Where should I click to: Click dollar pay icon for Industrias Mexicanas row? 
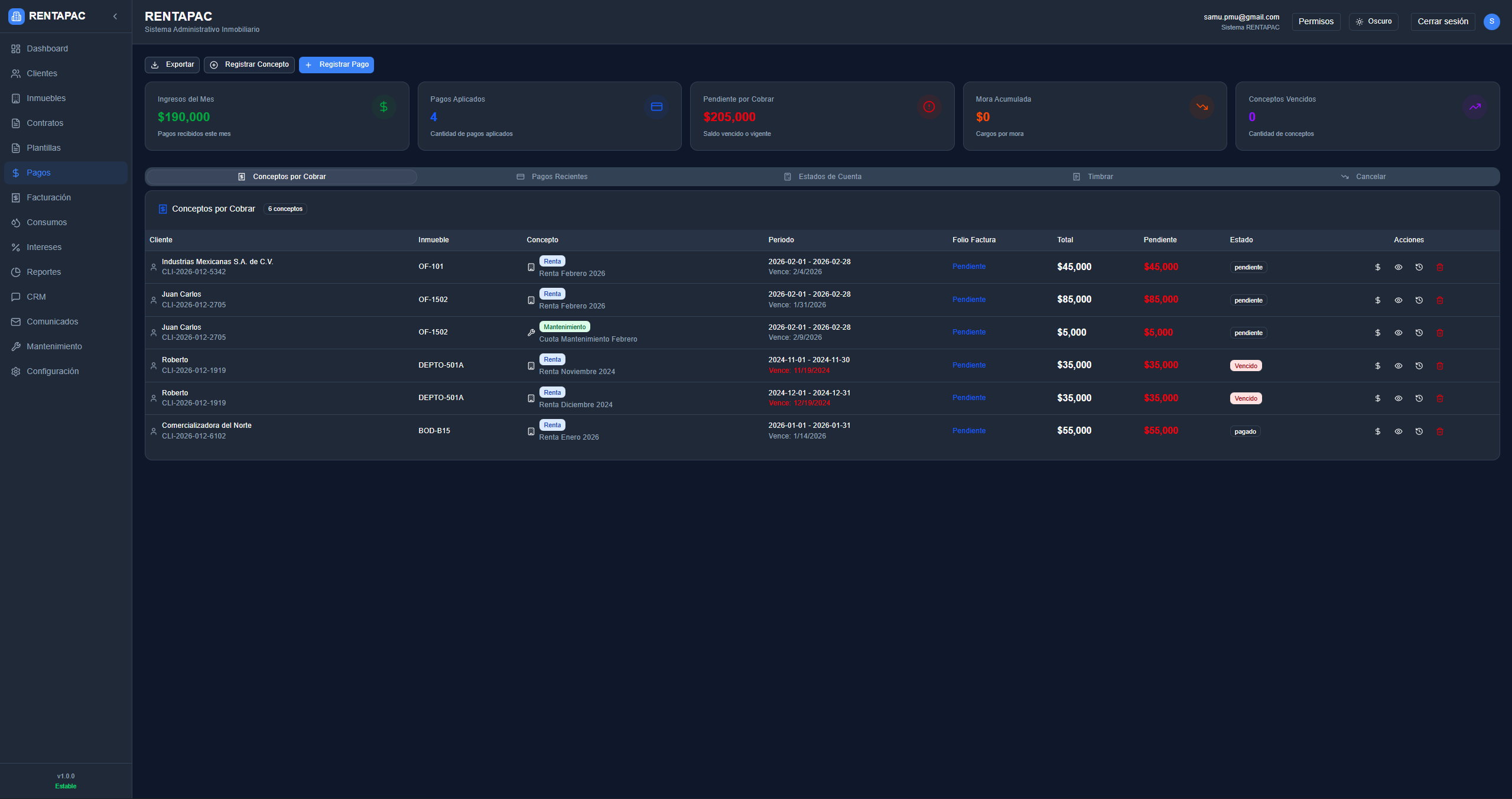(1377, 267)
